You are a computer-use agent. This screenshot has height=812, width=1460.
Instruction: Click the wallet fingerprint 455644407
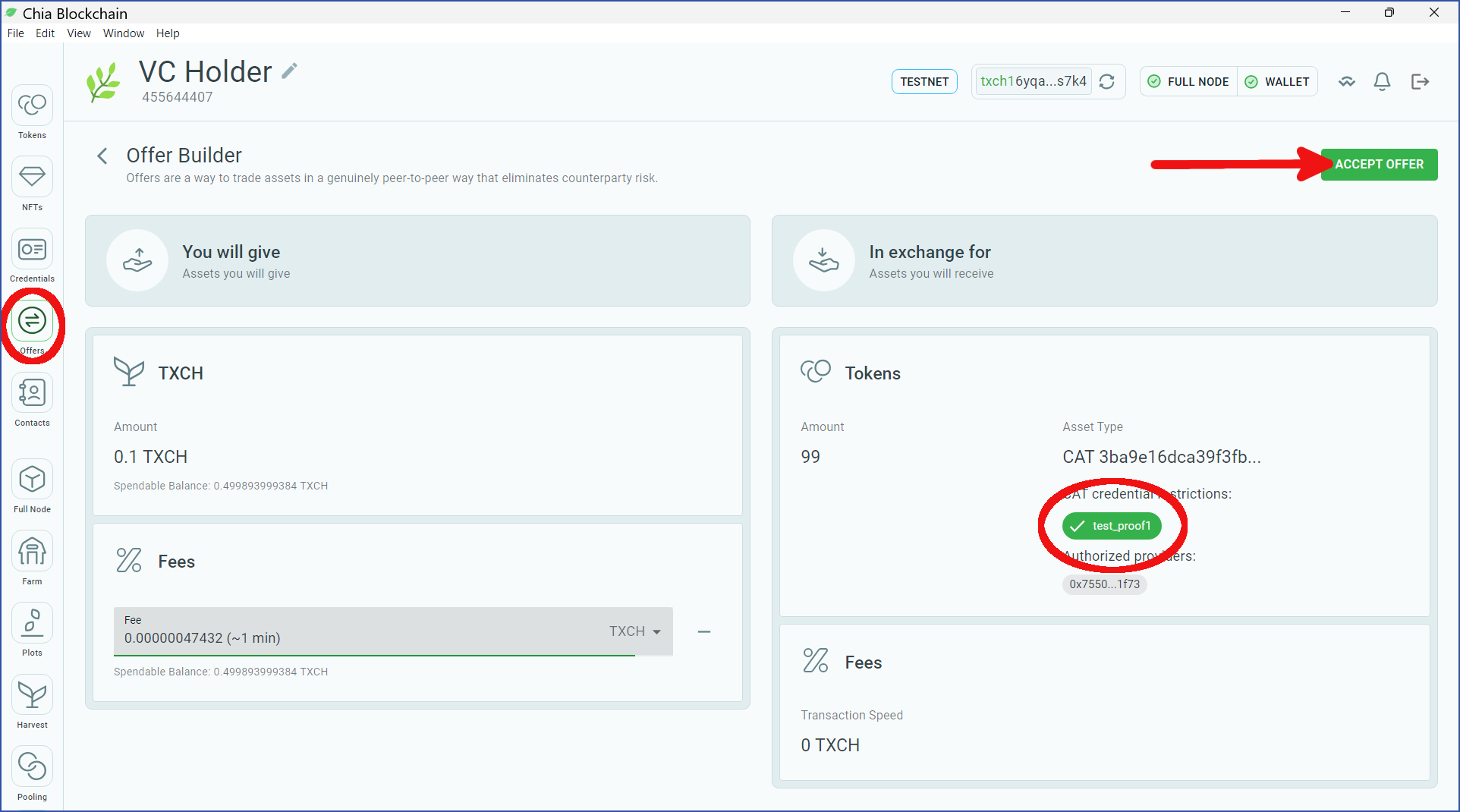[178, 97]
